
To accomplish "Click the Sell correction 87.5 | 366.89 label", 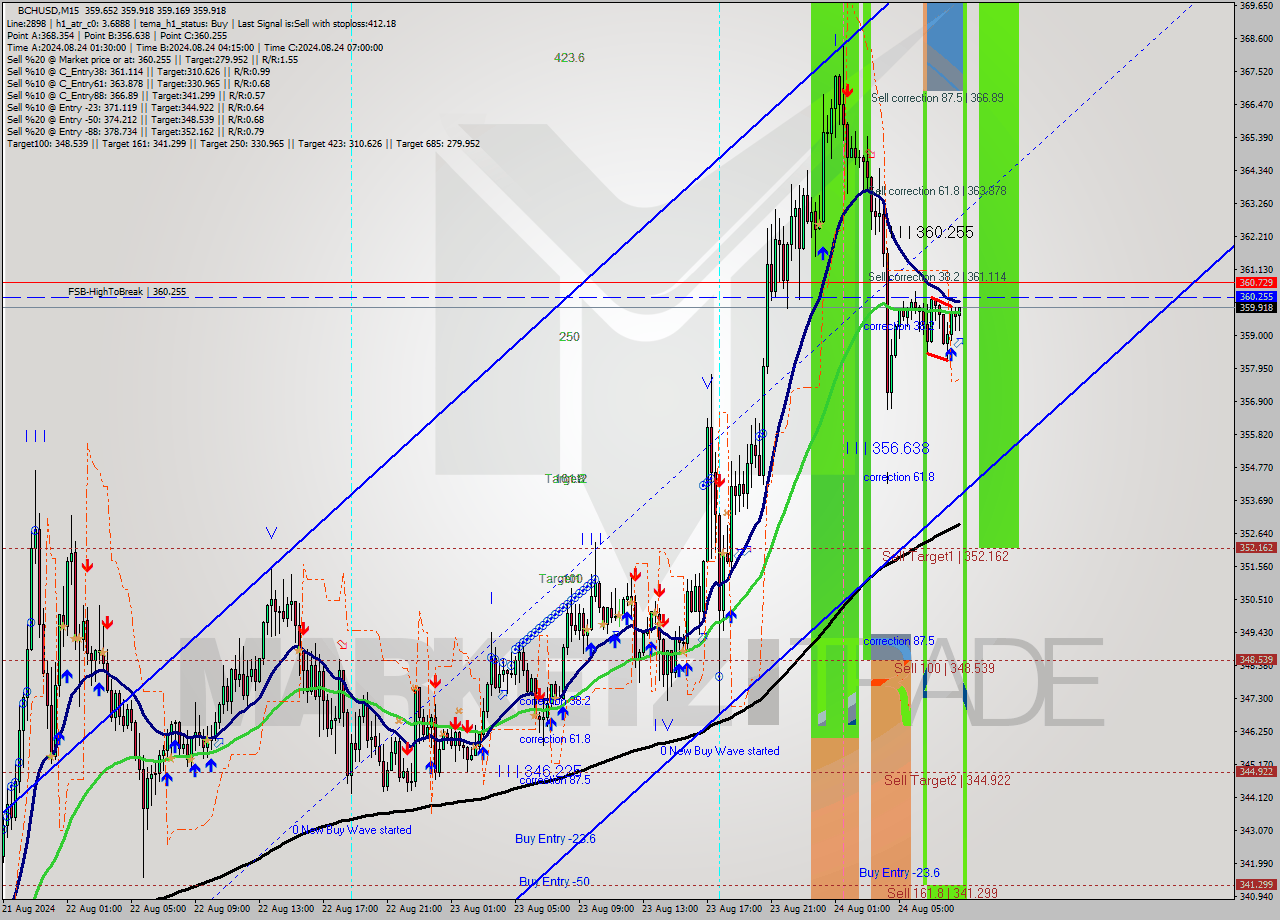I will click(x=937, y=98).
